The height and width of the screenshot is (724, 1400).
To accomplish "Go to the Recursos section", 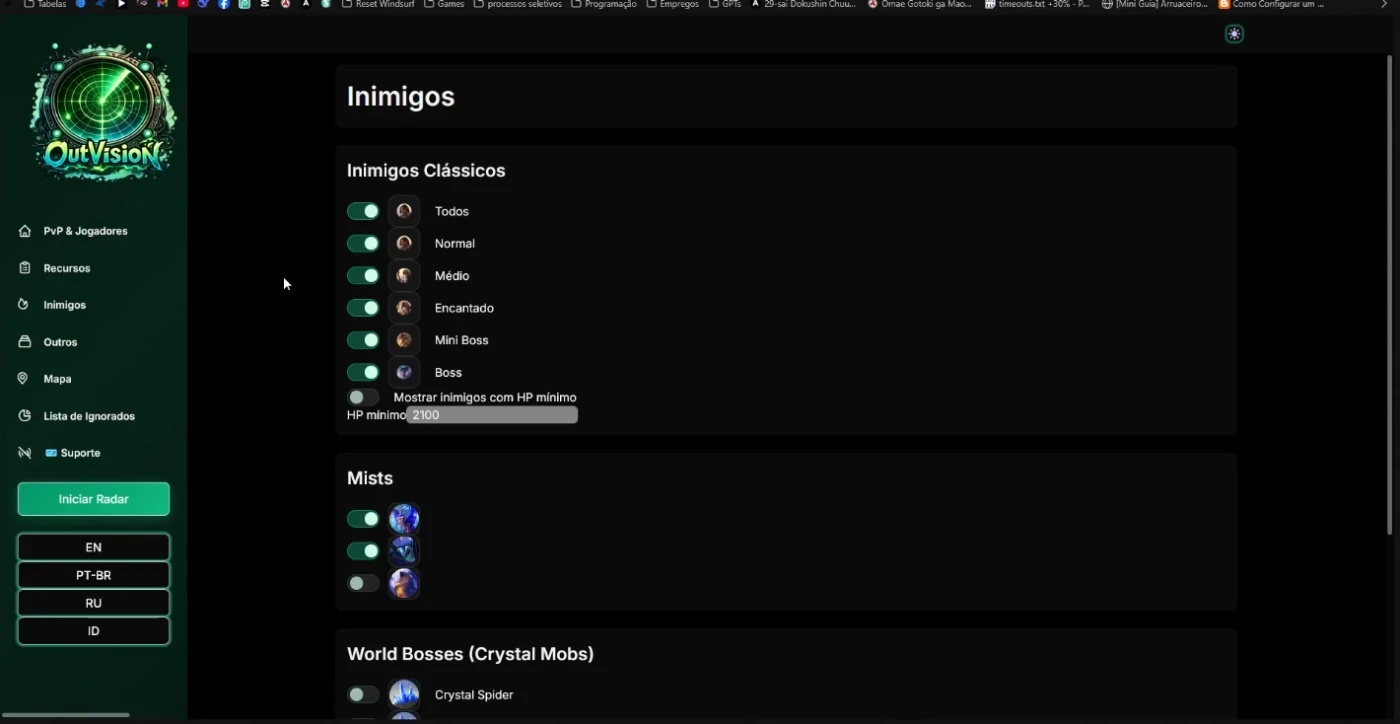I will pos(67,268).
